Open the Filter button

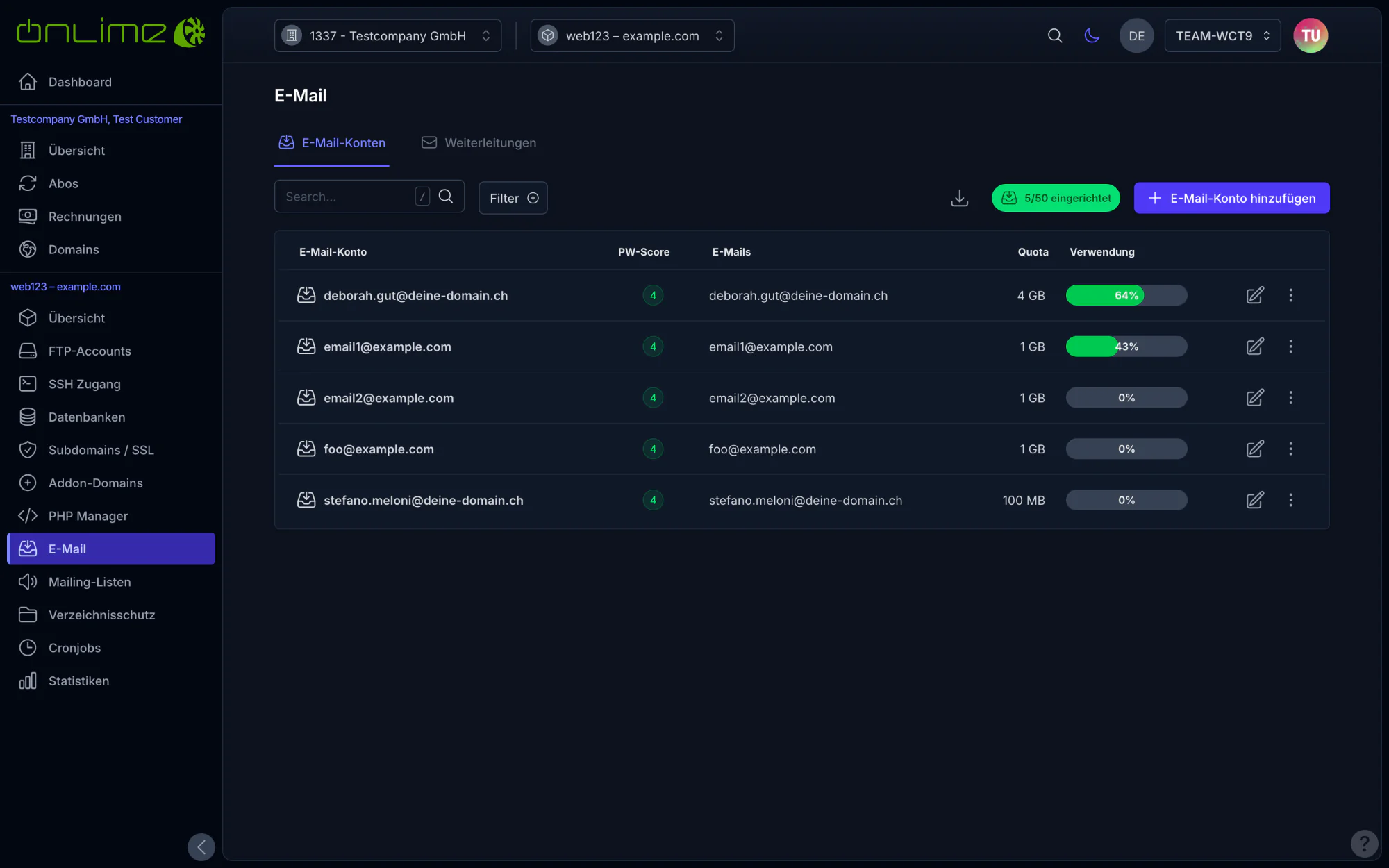[513, 198]
